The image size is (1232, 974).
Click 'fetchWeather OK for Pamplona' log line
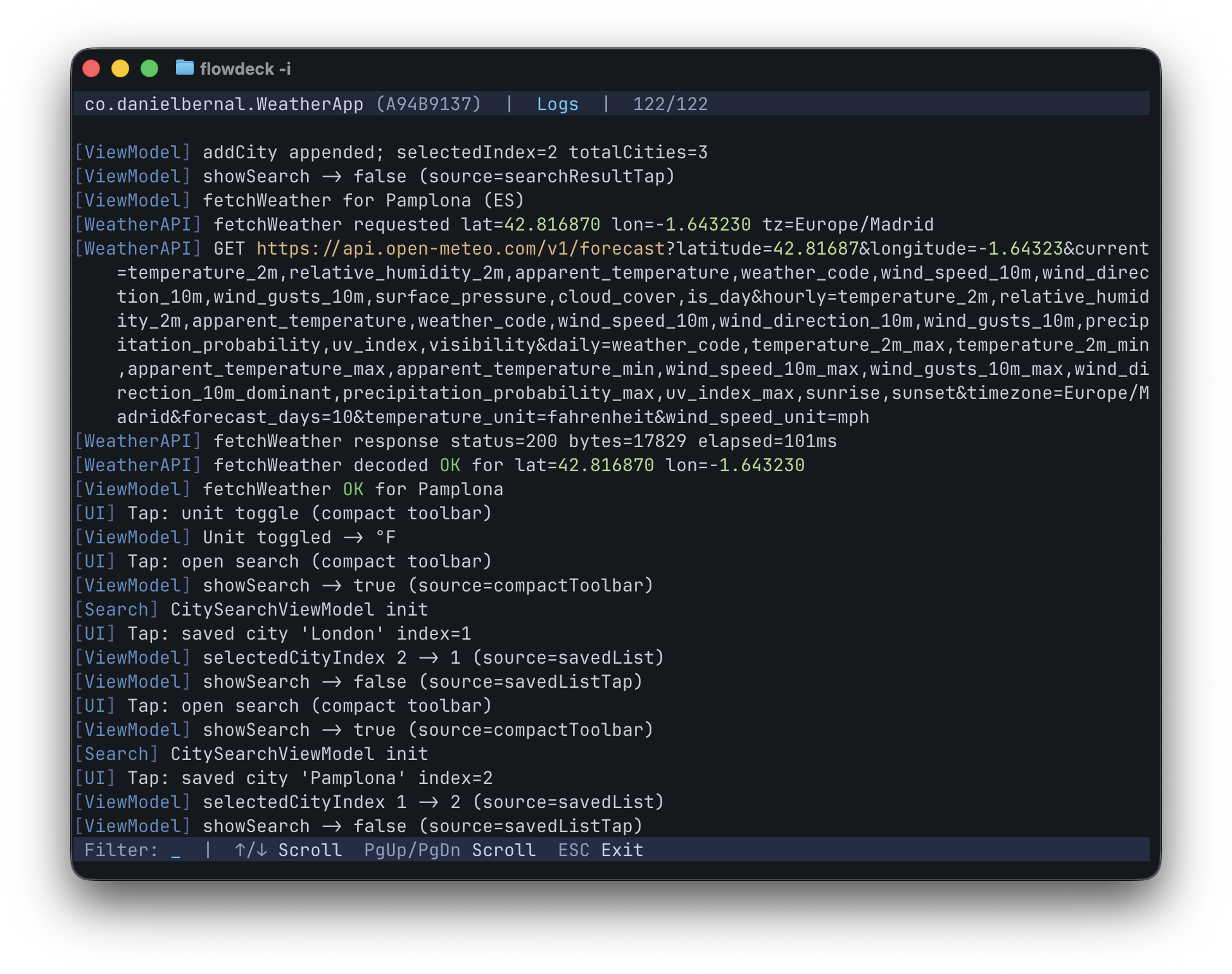tap(289, 489)
